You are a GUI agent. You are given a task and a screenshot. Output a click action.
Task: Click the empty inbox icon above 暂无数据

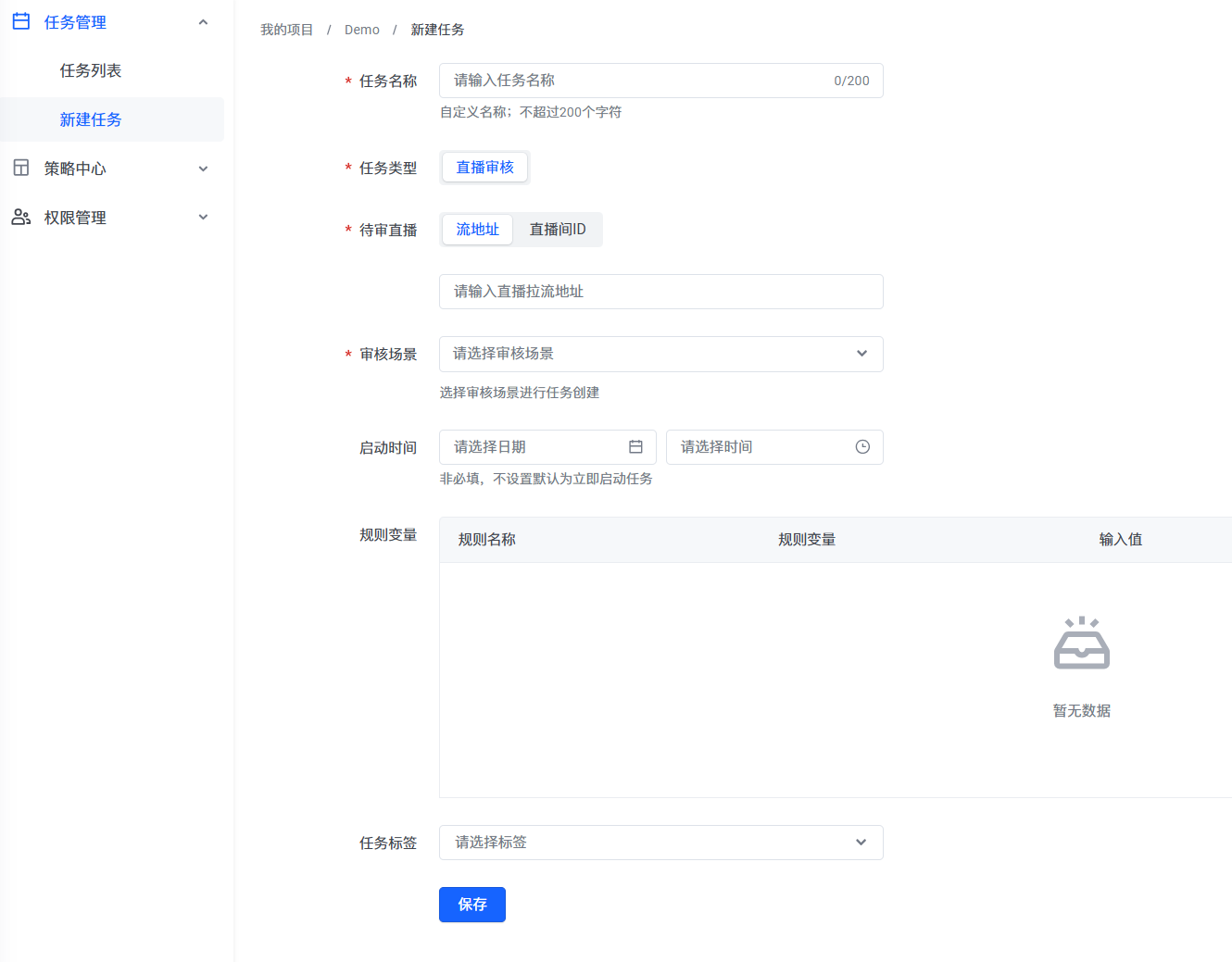[1081, 643]
